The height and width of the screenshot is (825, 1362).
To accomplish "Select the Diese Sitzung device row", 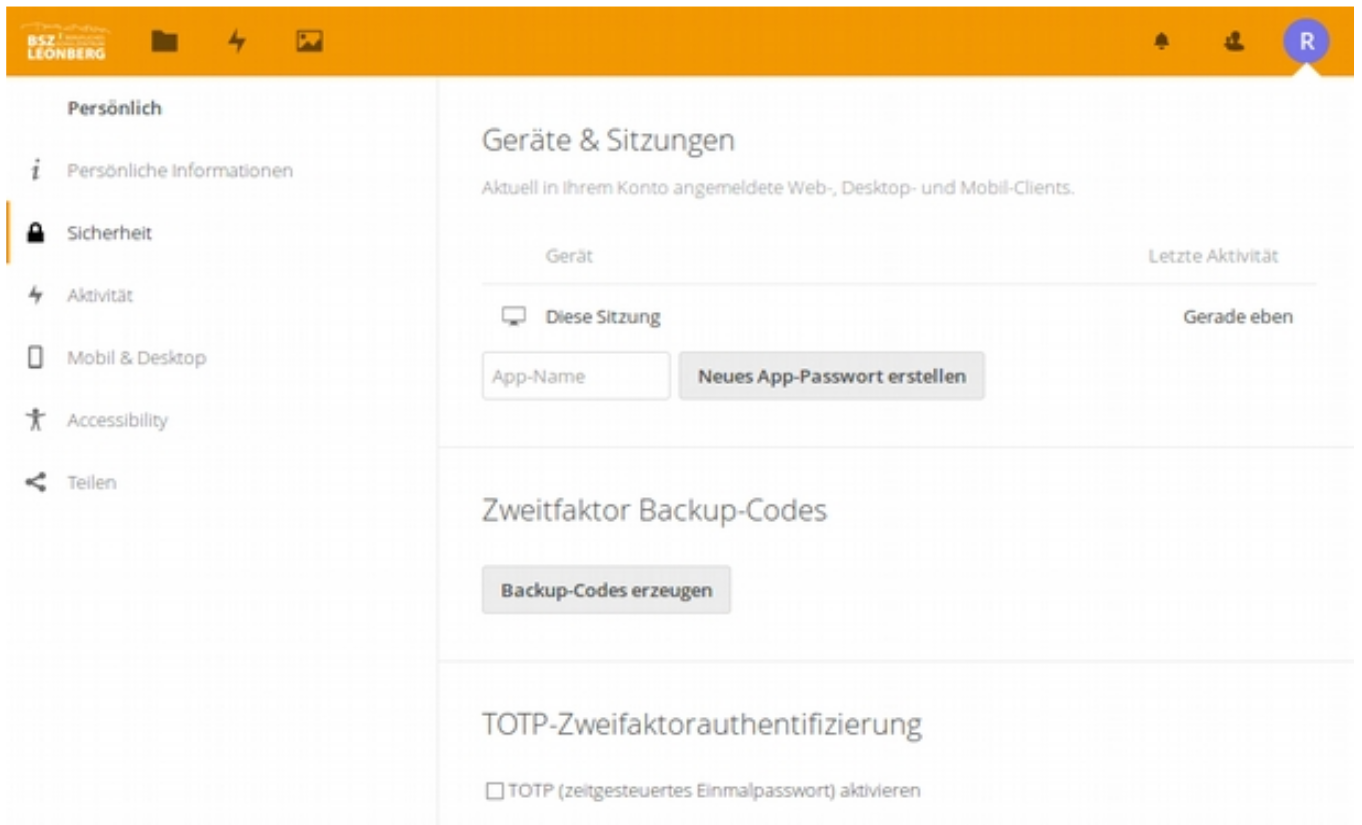I will [x=602, y=317].
